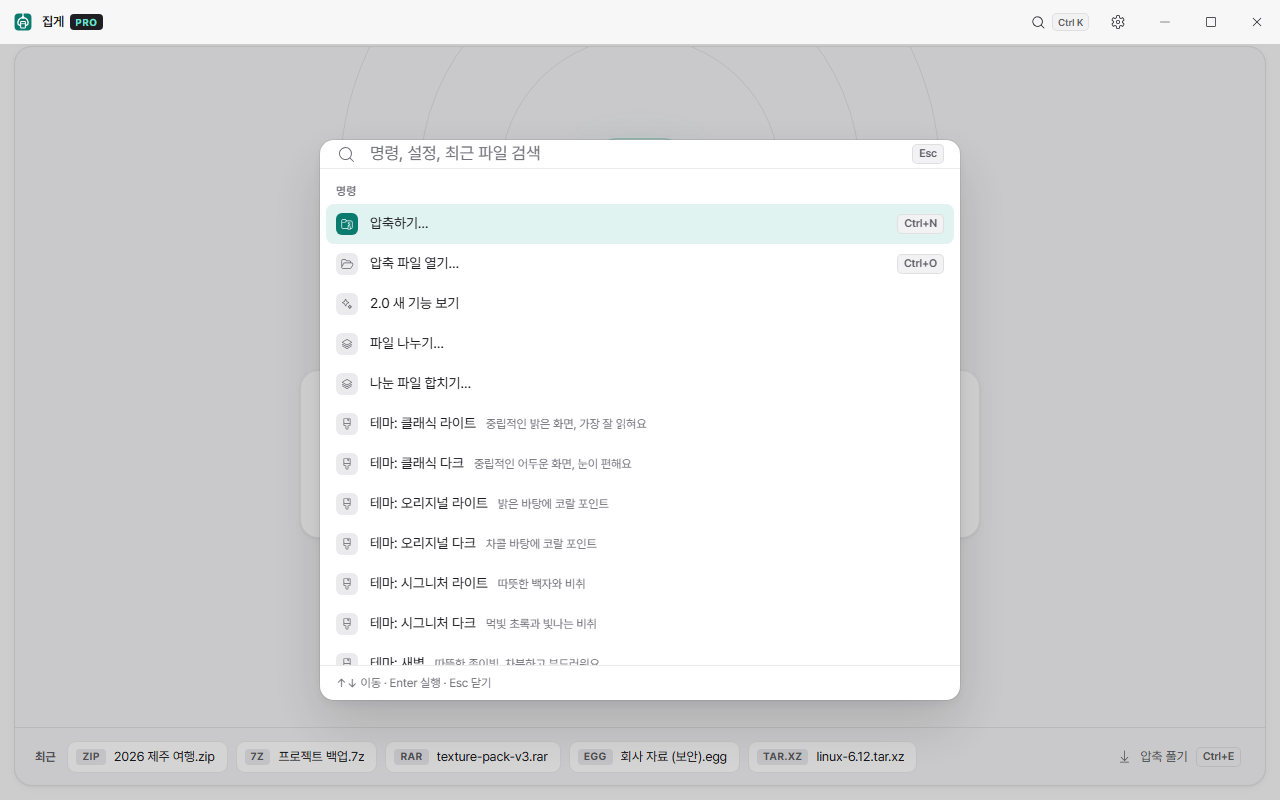Open recent file linux-6.12.tar.xz

(x=832, y=757)
